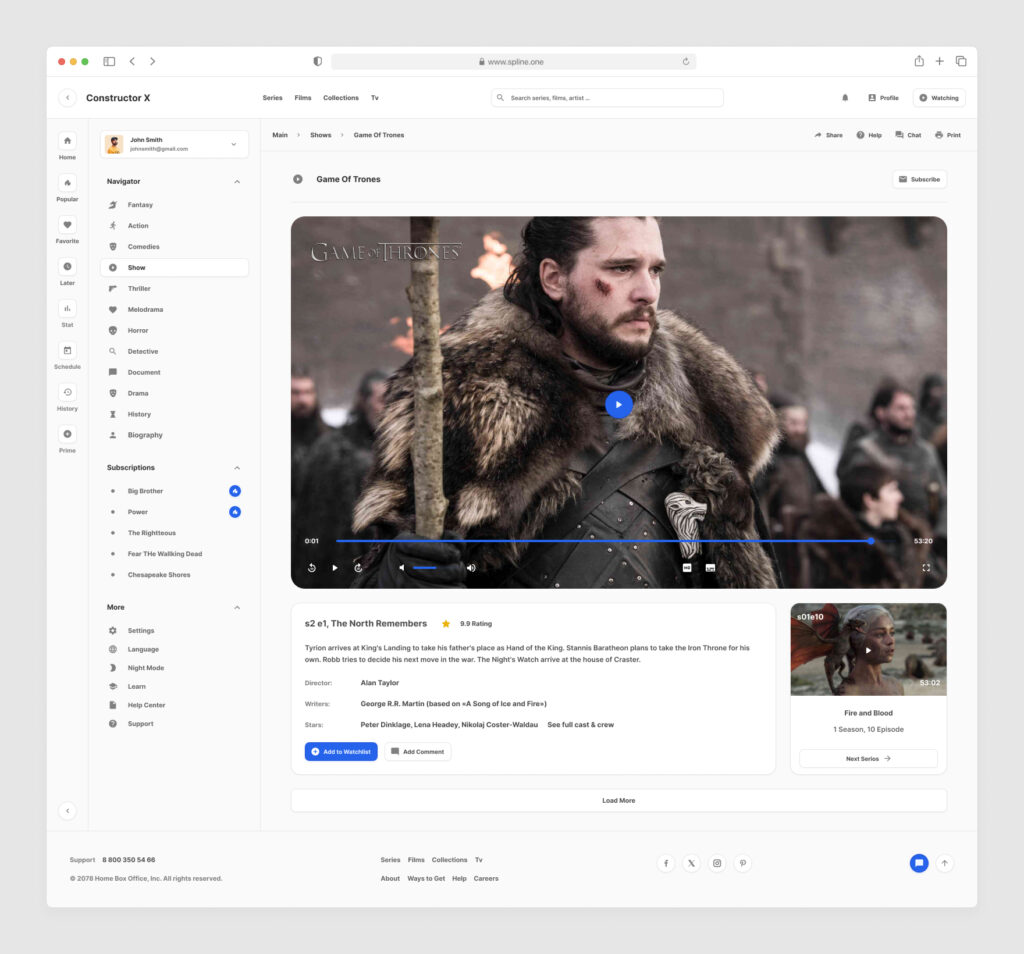The width and height of the screenshot is (1024, 954).
Task: Click the video progress bar handle
Action: pyautogui.click(x=871, y=541)
